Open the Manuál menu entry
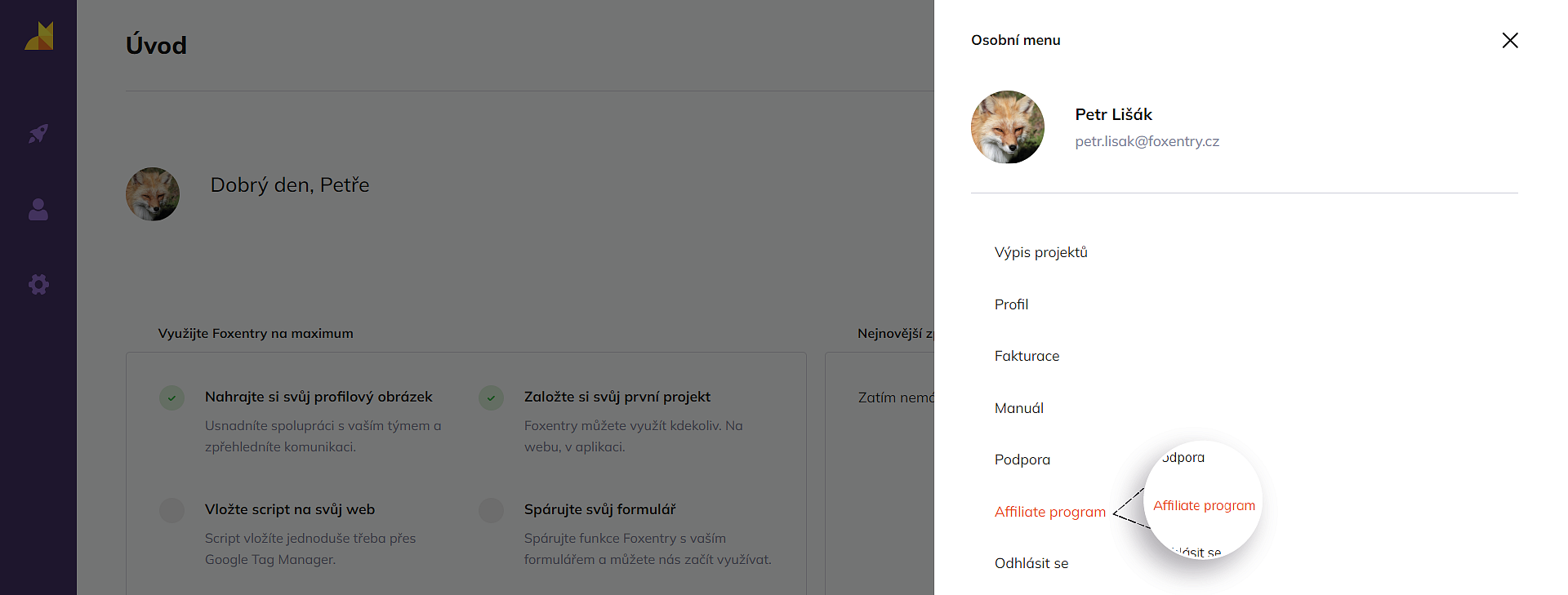This screenshot has width=1568, height=595. [x=1018, y=408]
